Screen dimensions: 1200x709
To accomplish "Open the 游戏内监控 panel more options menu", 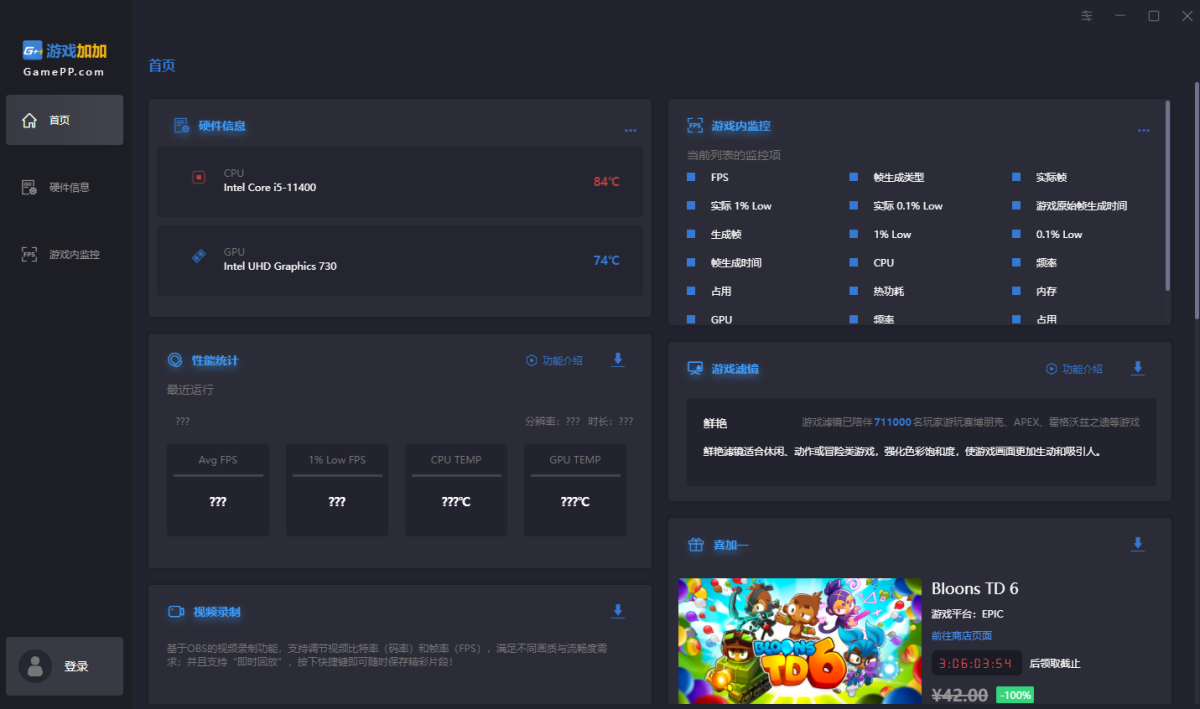I will coord(1143,130).
